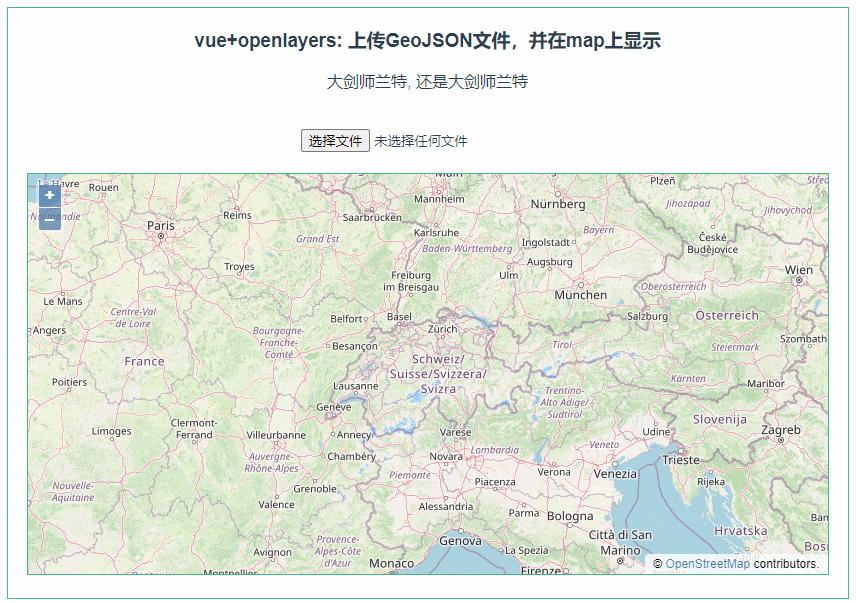Zoom out the map with minus button

pos(50,219)
